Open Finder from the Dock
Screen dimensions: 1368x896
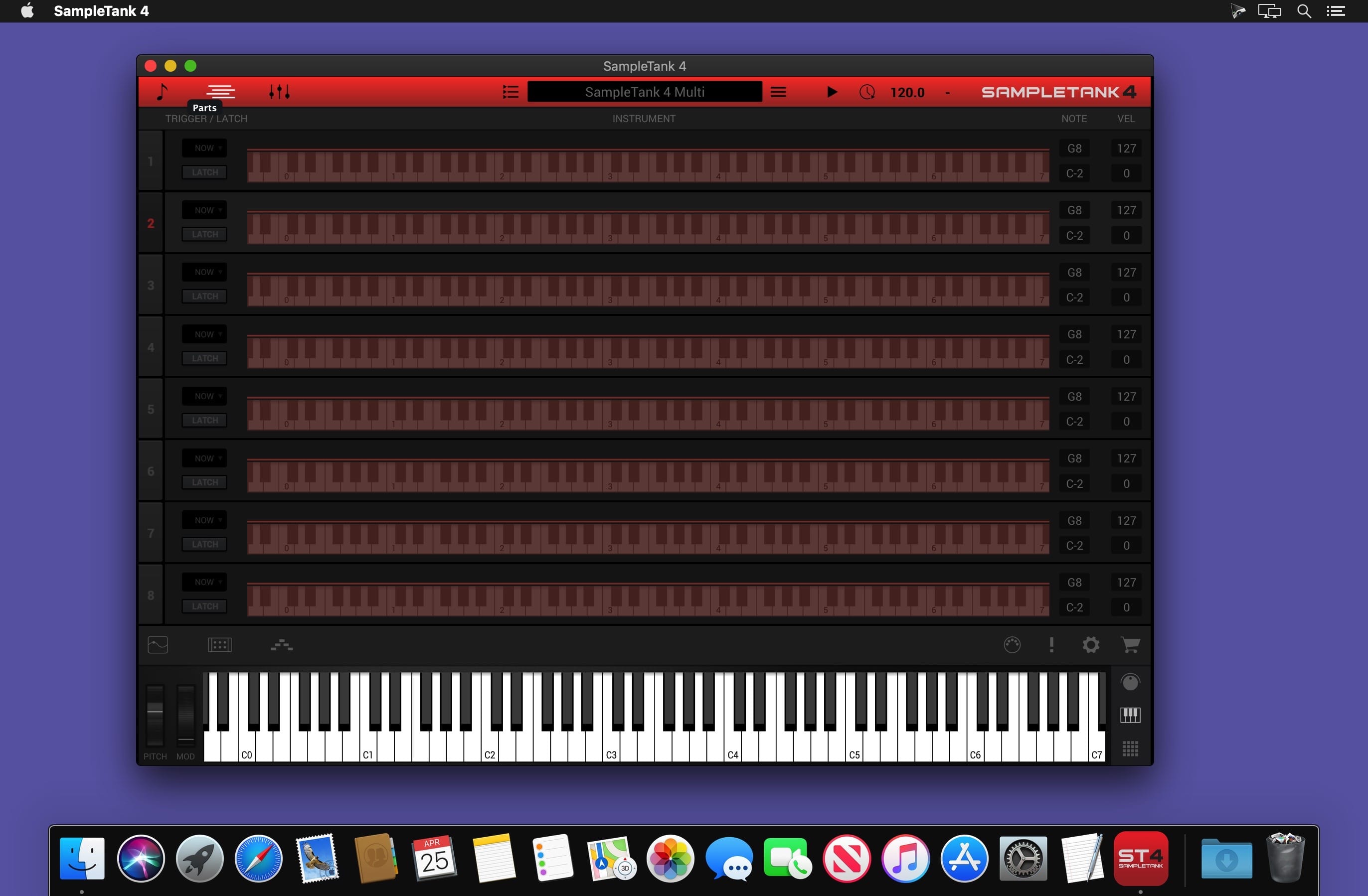pos(82,859)
